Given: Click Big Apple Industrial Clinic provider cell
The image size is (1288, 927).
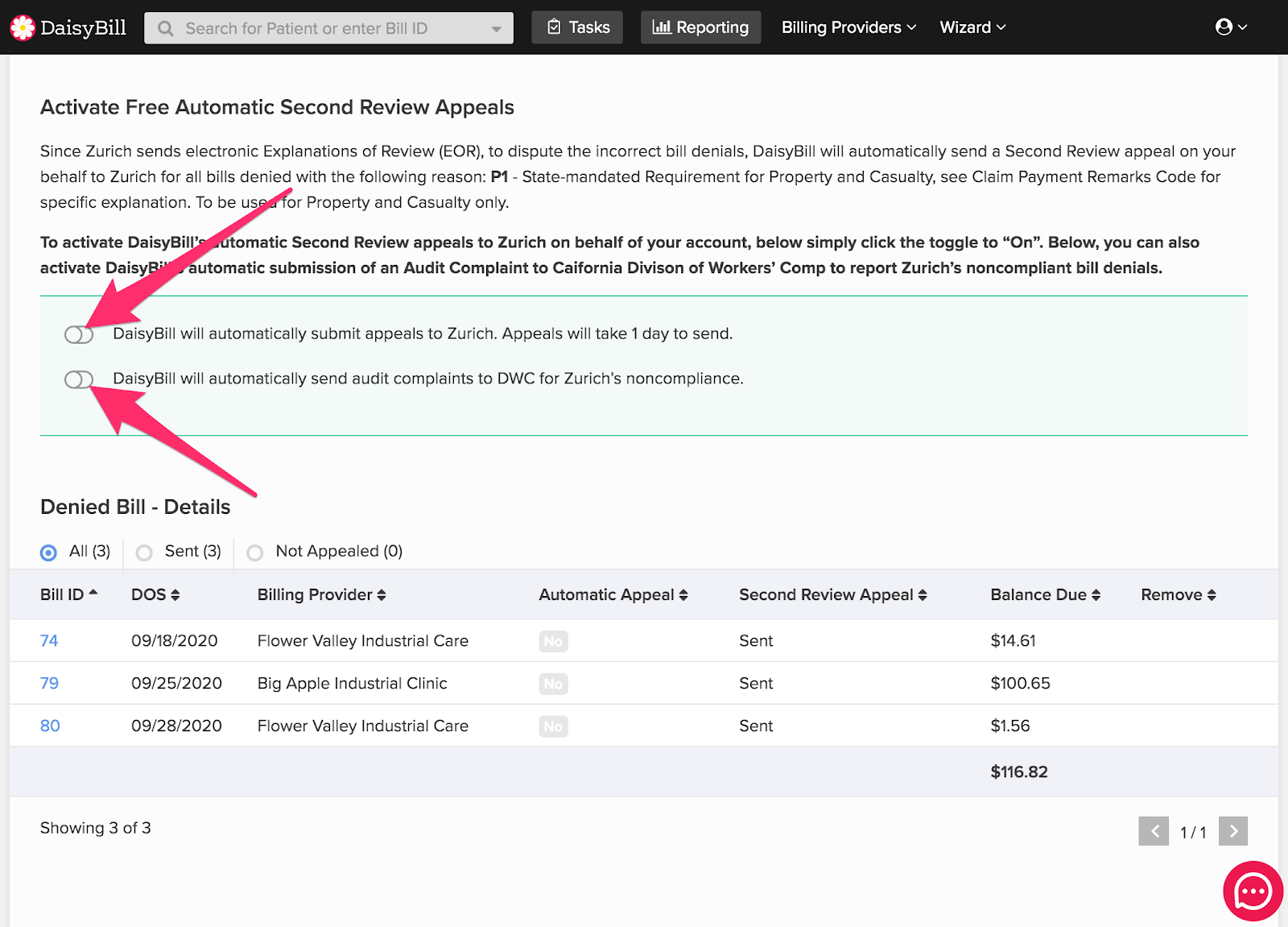Looking at the screenshot, I should (353, 684).
